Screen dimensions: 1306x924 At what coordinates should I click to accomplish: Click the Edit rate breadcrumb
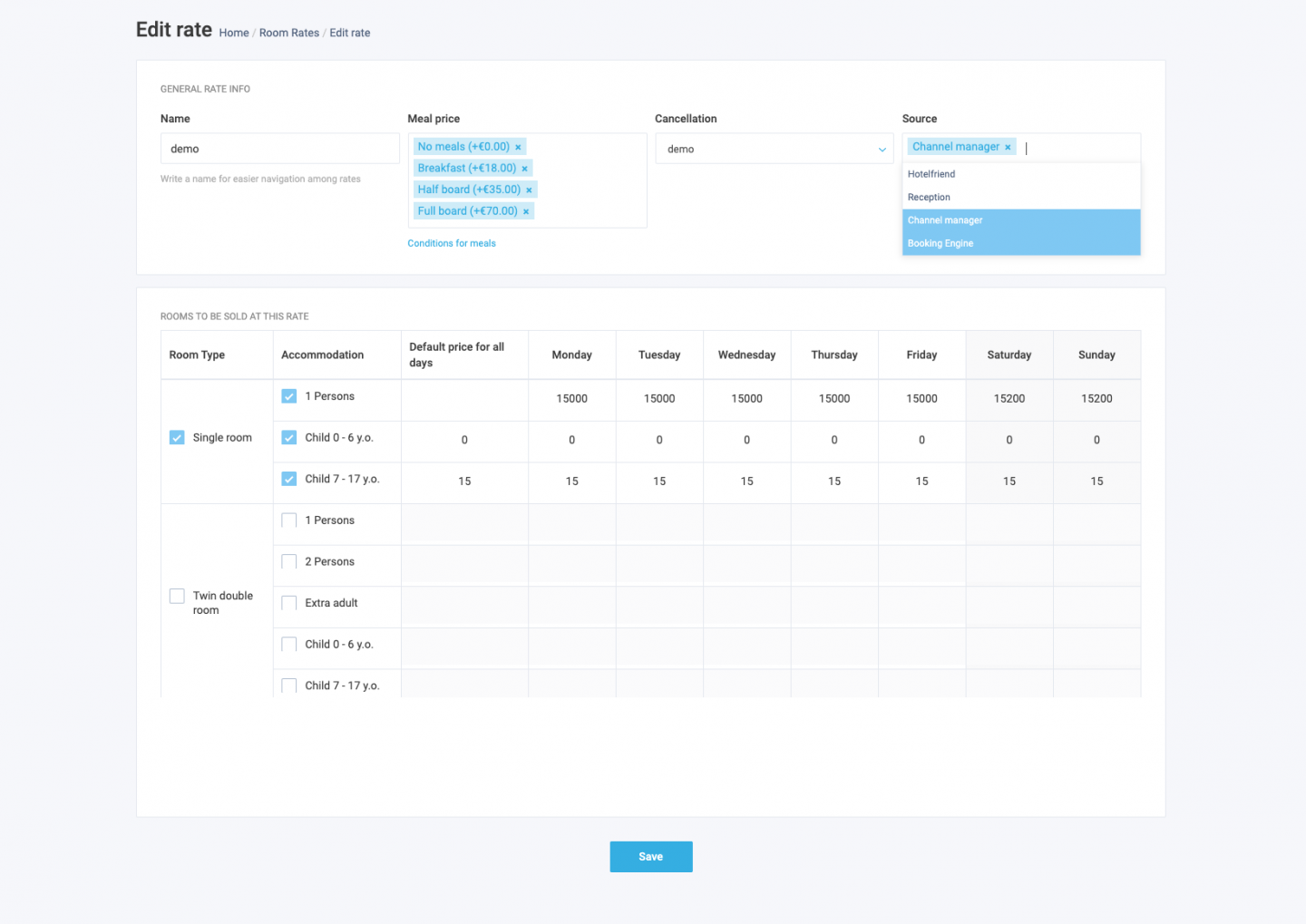[350, 33]
